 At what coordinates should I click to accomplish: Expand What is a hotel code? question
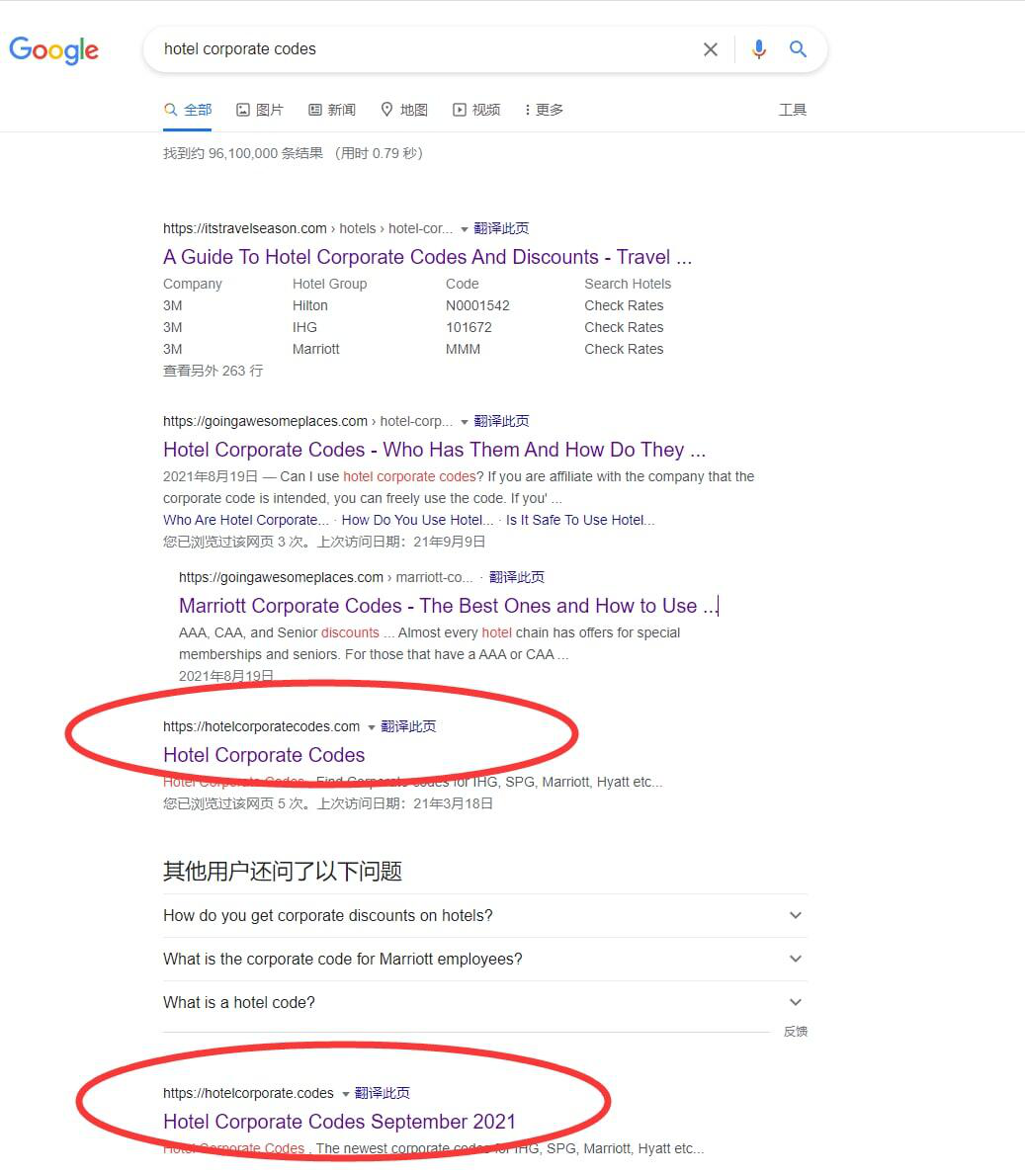(x=484, y=1002)
